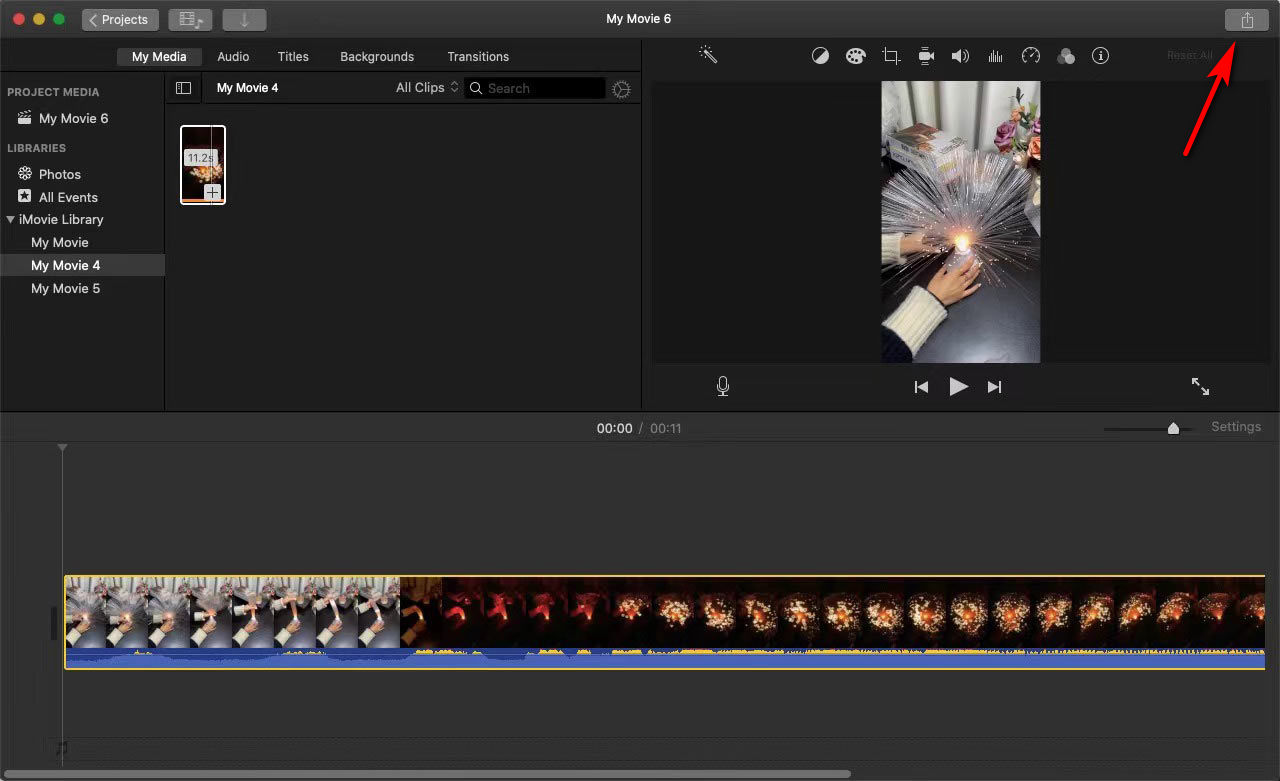Click the viewer preview image

[960, 222]
